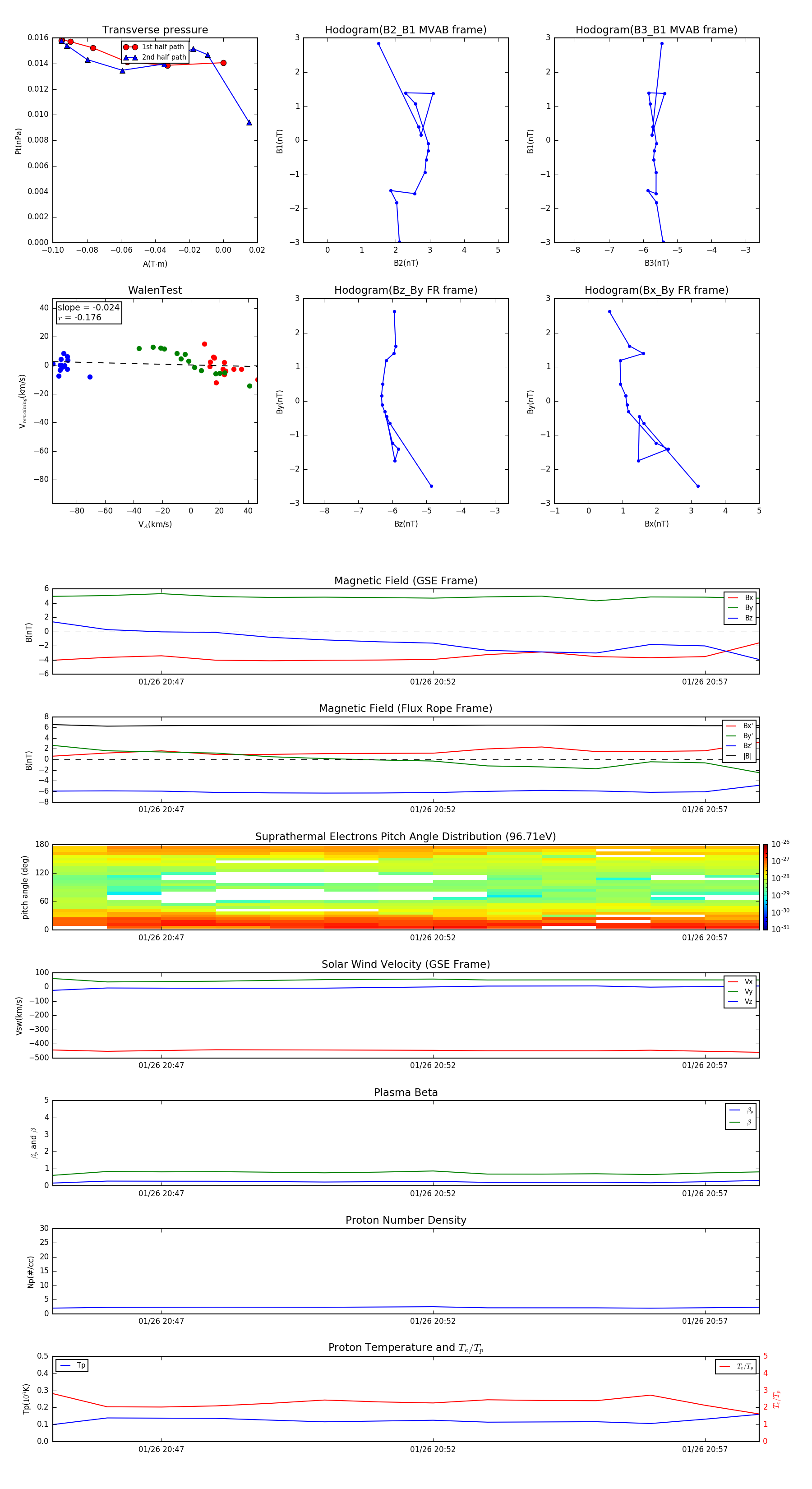Click the 'Tp' legend entry
812x1489 pixels.
(x=72, y=1365)
